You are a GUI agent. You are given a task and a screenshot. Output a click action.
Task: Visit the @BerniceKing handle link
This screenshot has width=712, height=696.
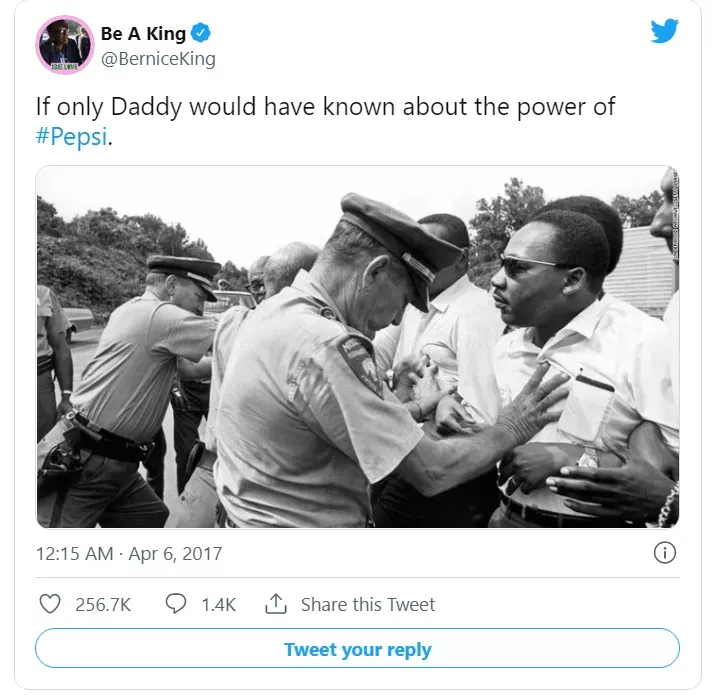(158, 59)
